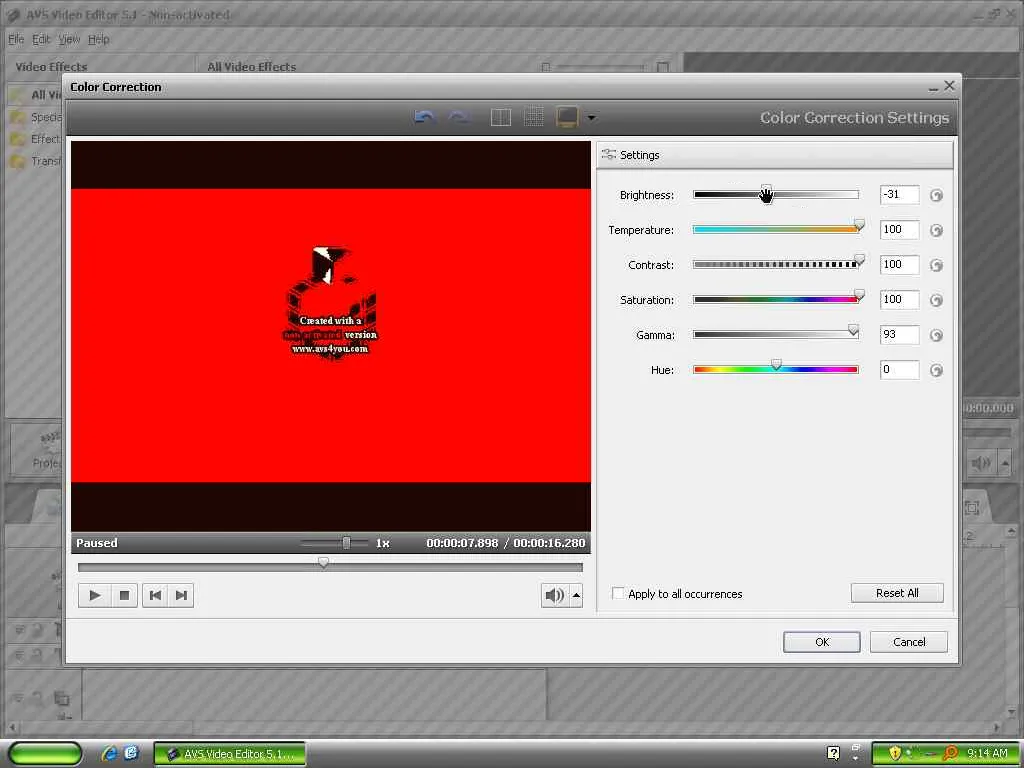This screenshot has height=768, width=1024.
Task: Click the Saturation value field
Action: tap(899, 300)
